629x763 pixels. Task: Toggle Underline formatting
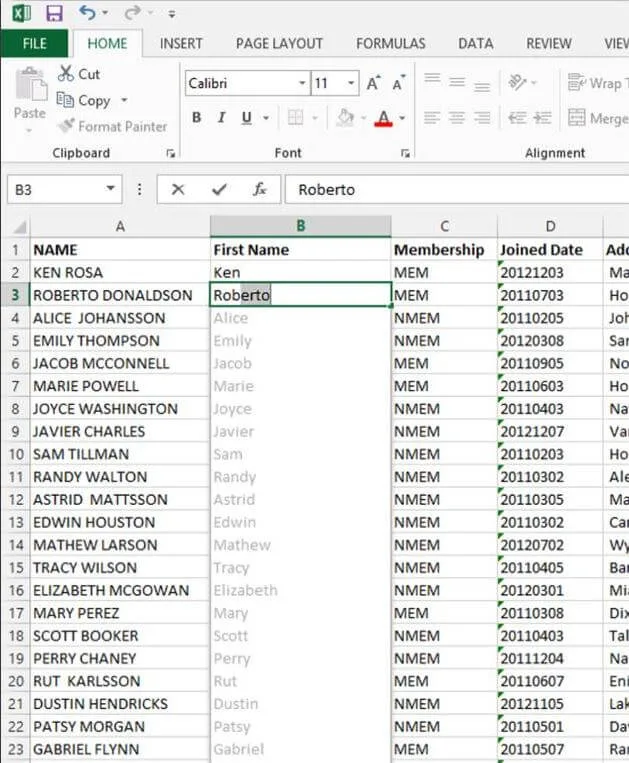(246, 118)
